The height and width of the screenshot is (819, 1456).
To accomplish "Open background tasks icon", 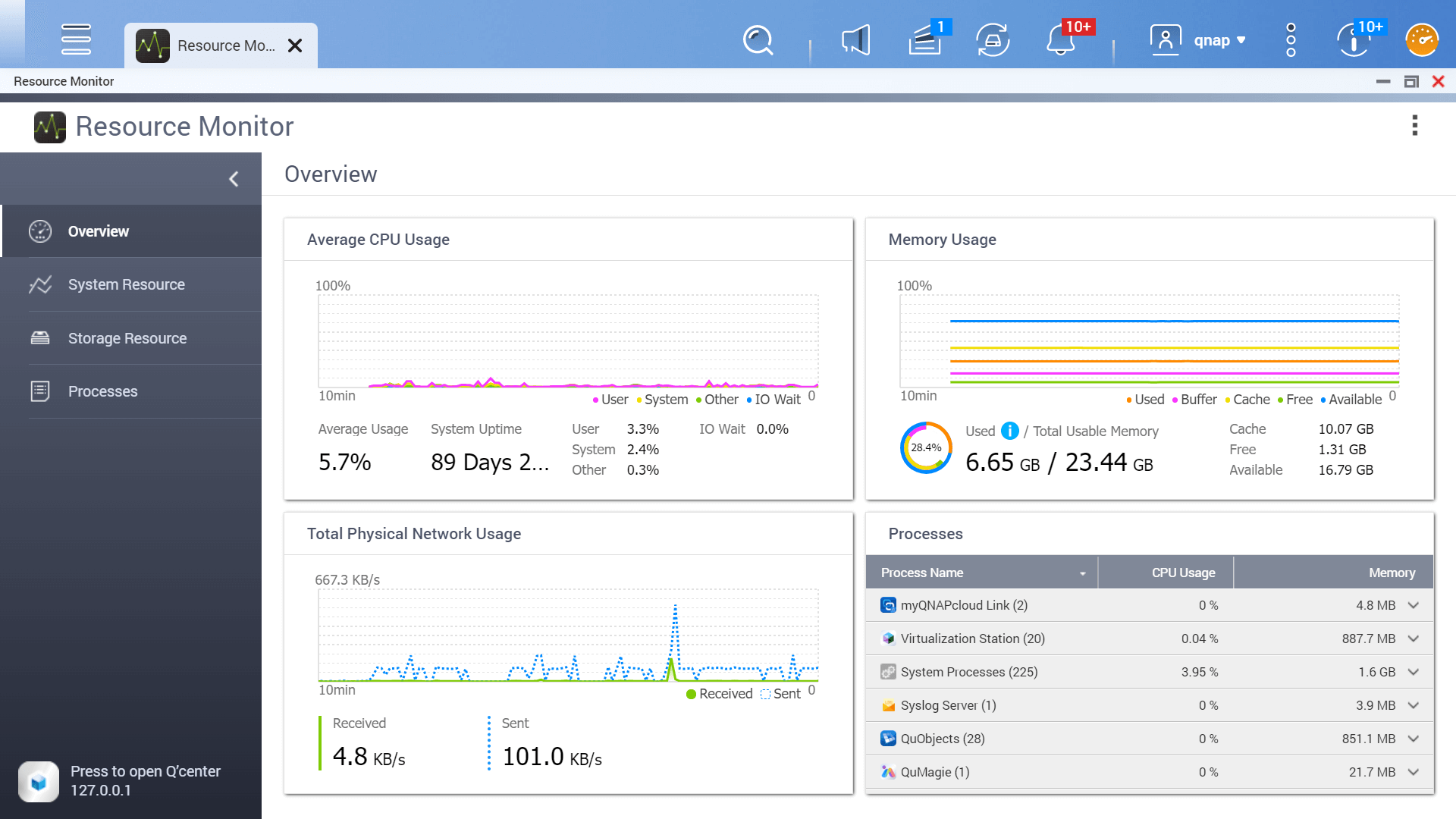I will click(924, 40).
